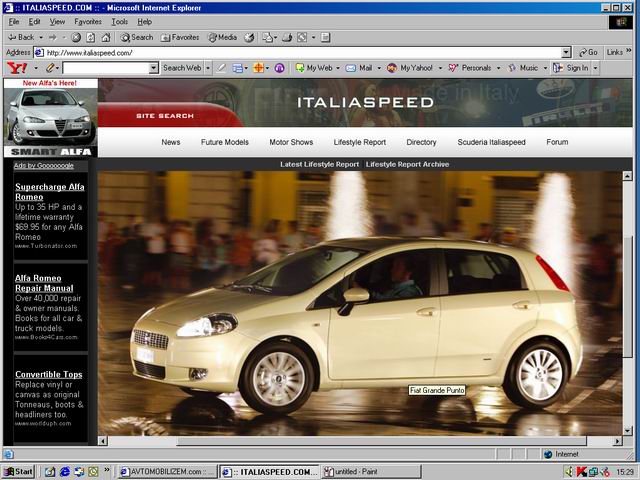This screenshot has width=640, height=480.
Task: Click vertical scrollbar down arrow
Action: pos(627,431)
